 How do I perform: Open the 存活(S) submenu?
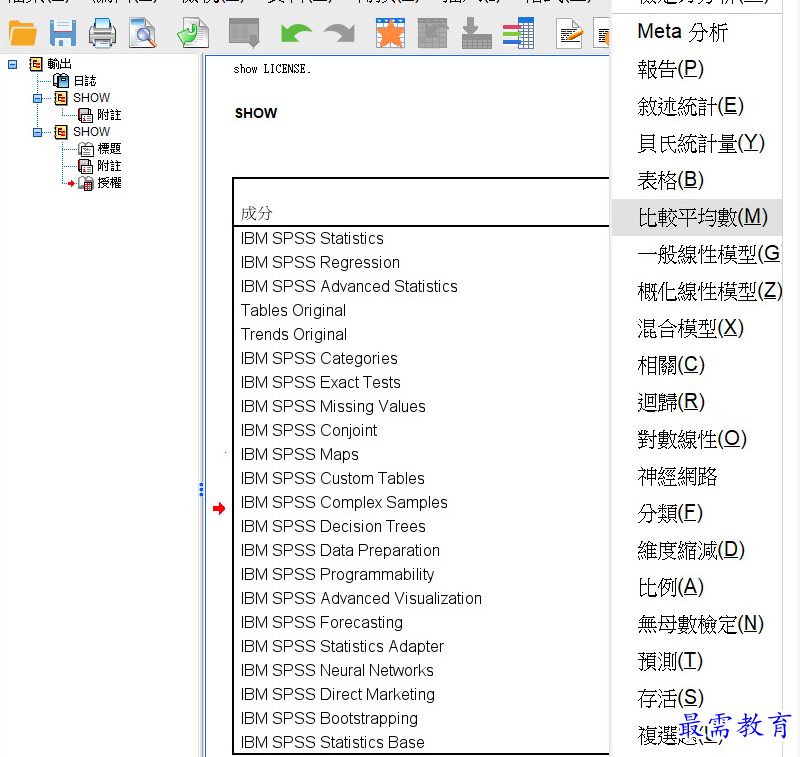pyautogui.click(x=697, y=698)
